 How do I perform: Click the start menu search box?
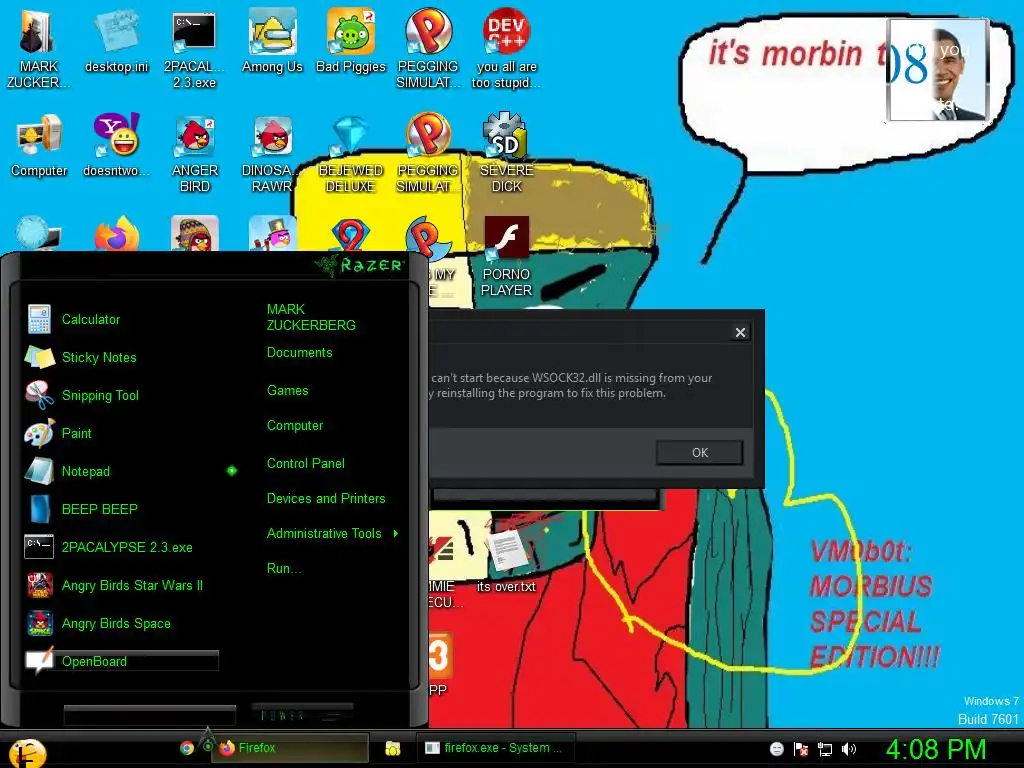(150, 714)
